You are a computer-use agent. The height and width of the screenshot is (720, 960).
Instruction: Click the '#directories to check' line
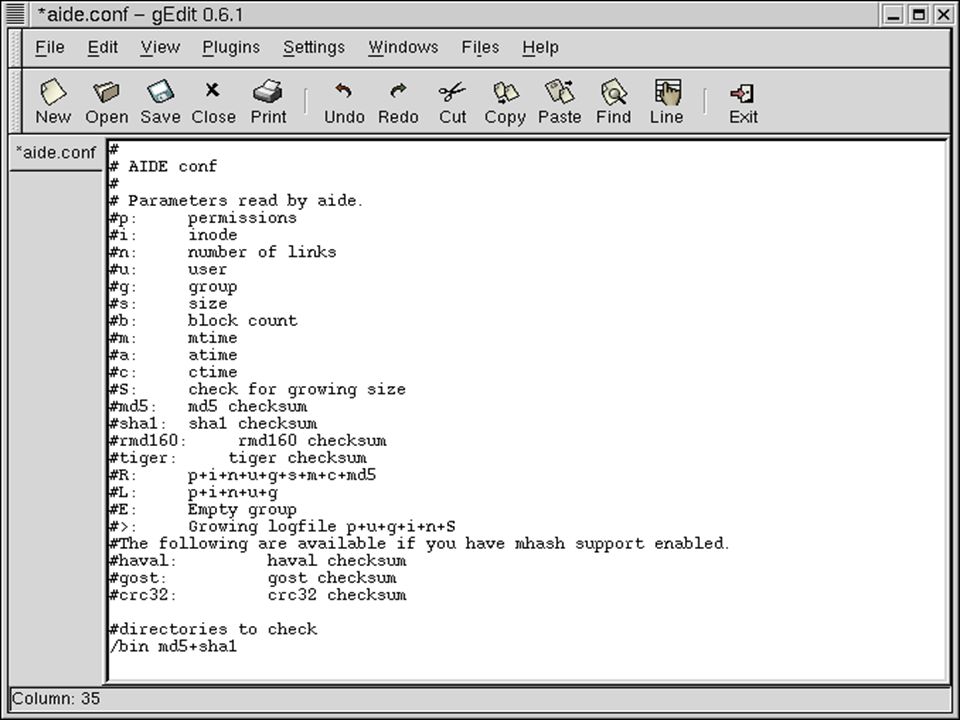[213, 629]
